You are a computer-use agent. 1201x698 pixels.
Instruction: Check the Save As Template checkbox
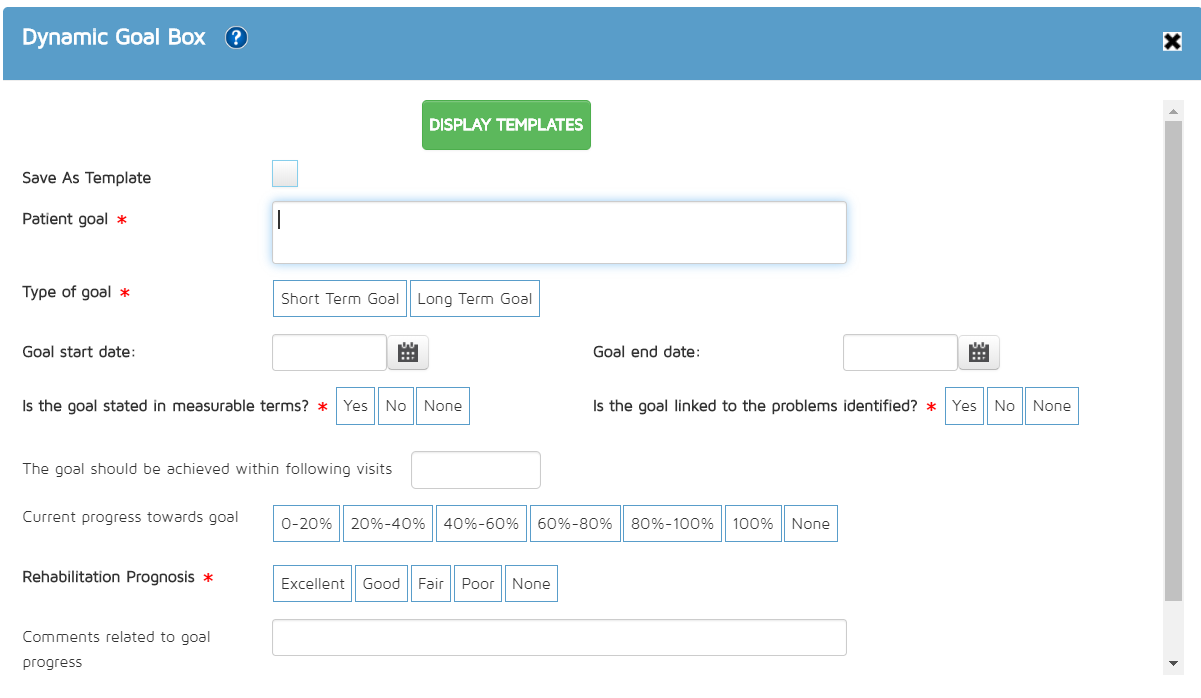tap(285, 174)
